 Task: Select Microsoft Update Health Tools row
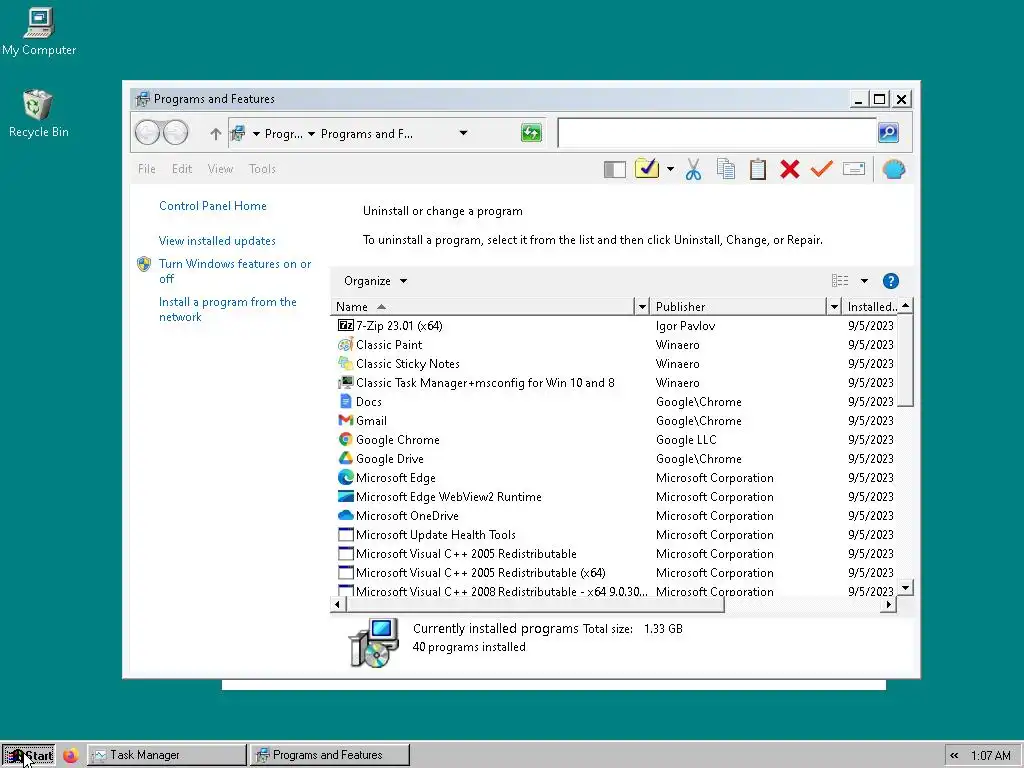point(615,535)
